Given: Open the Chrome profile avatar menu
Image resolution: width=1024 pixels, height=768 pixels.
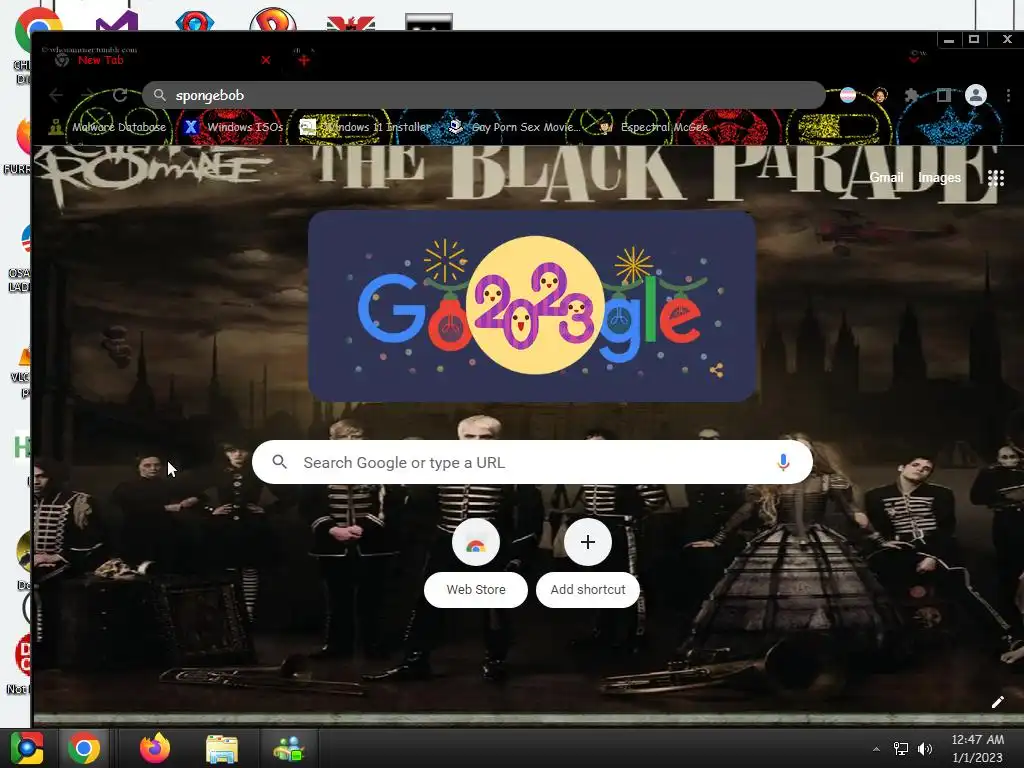Looking at the screenshot, I should click(976, 95).
